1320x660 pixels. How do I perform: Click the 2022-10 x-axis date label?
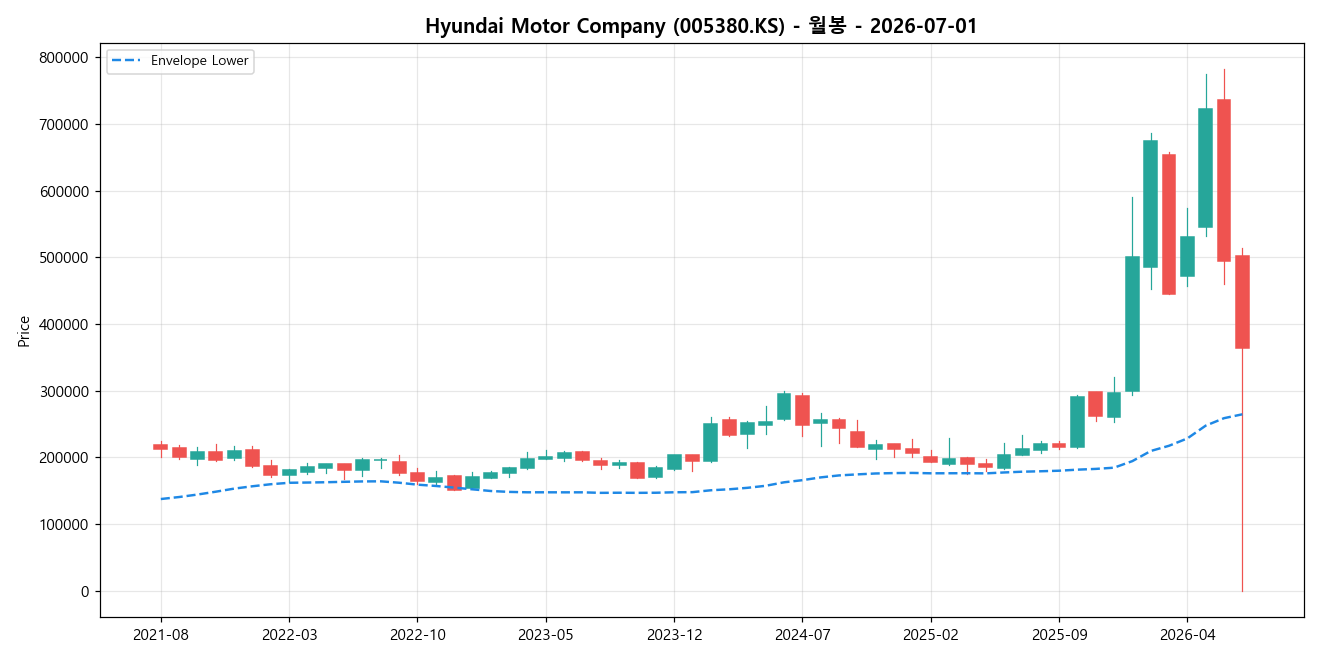click(417, 635)
